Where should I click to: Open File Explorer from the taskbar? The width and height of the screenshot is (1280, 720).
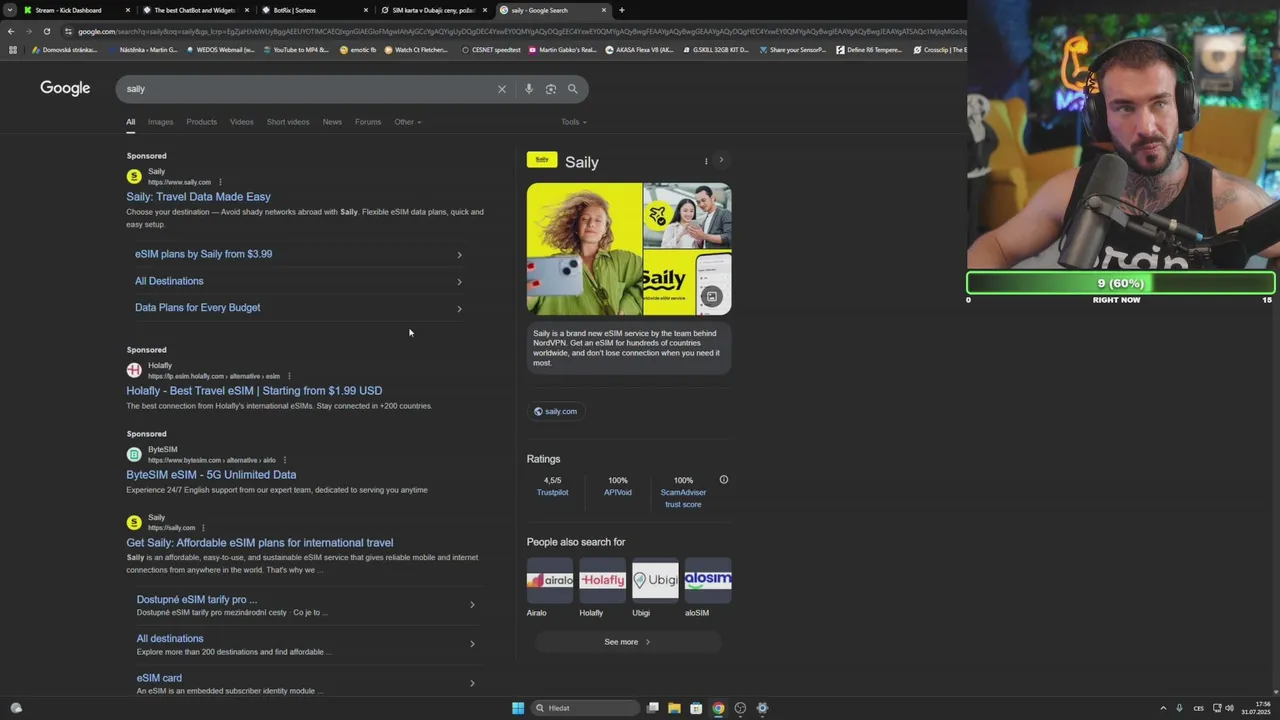pyautogui.click(x=674, y=708)
